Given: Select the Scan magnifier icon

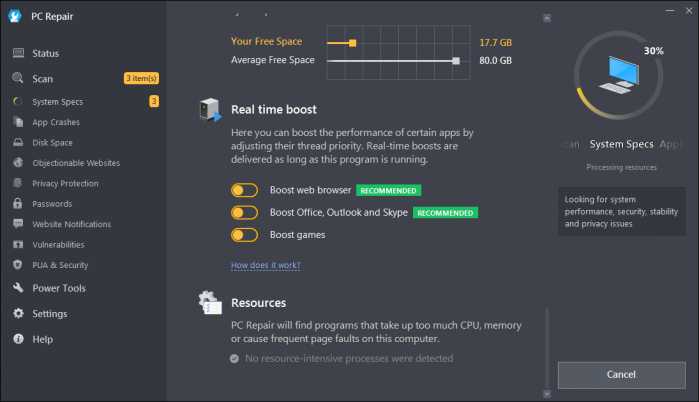Looking at the screenshot, I should pos(18,78).
